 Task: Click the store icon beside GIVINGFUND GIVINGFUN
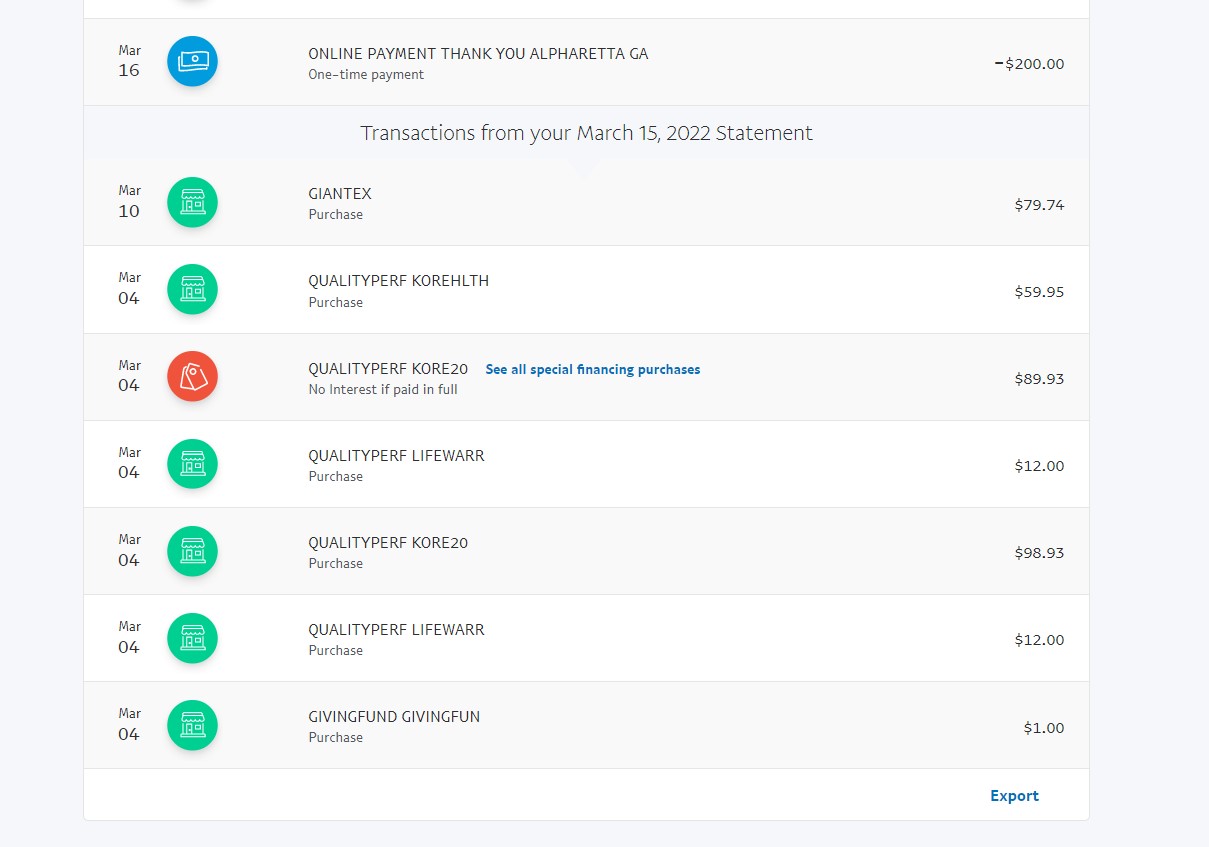192,726
